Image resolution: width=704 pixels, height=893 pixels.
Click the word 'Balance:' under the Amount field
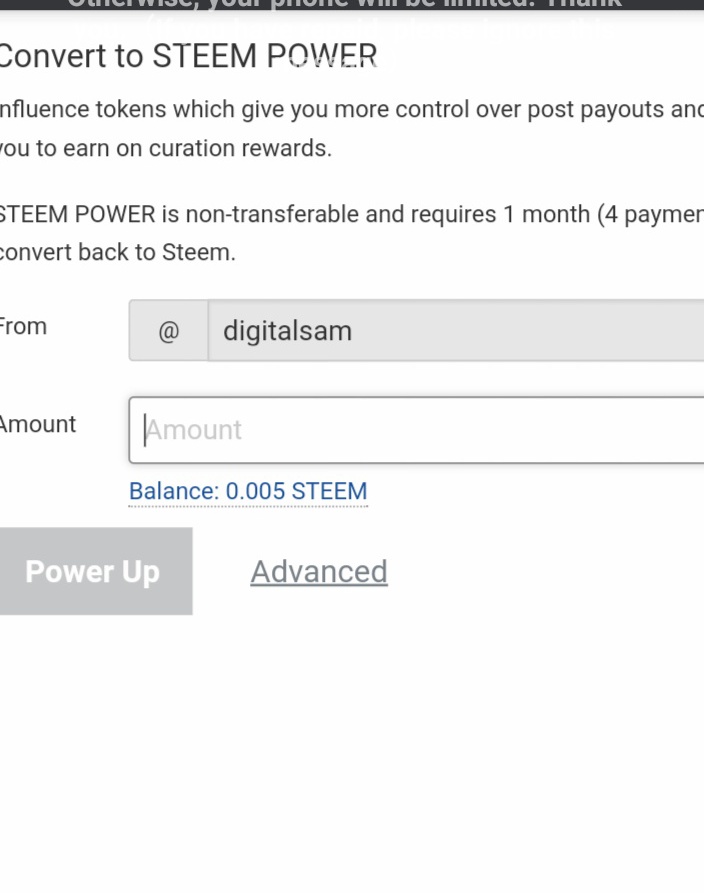173,491
